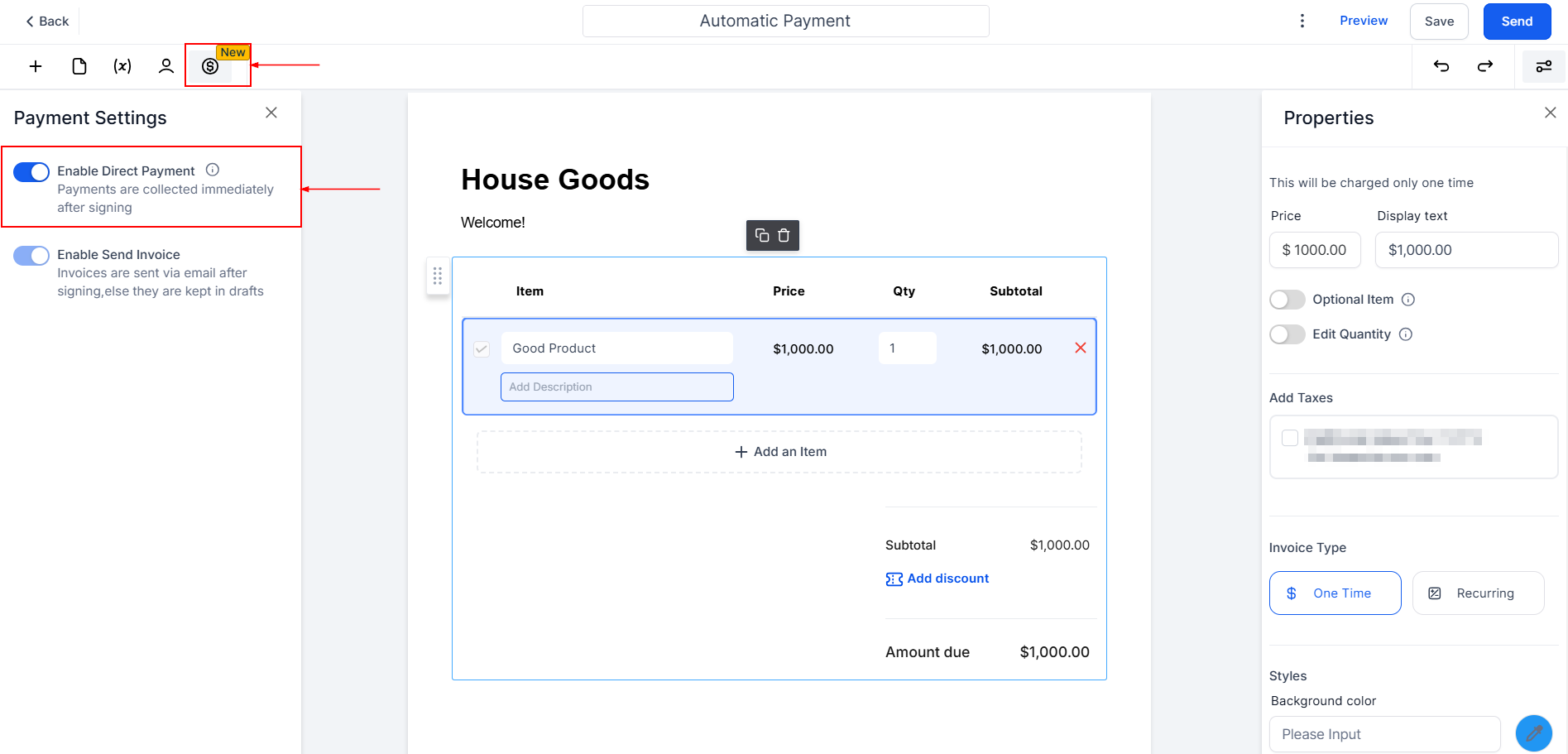Show Optional Item info tooltip

point(1408,300)
